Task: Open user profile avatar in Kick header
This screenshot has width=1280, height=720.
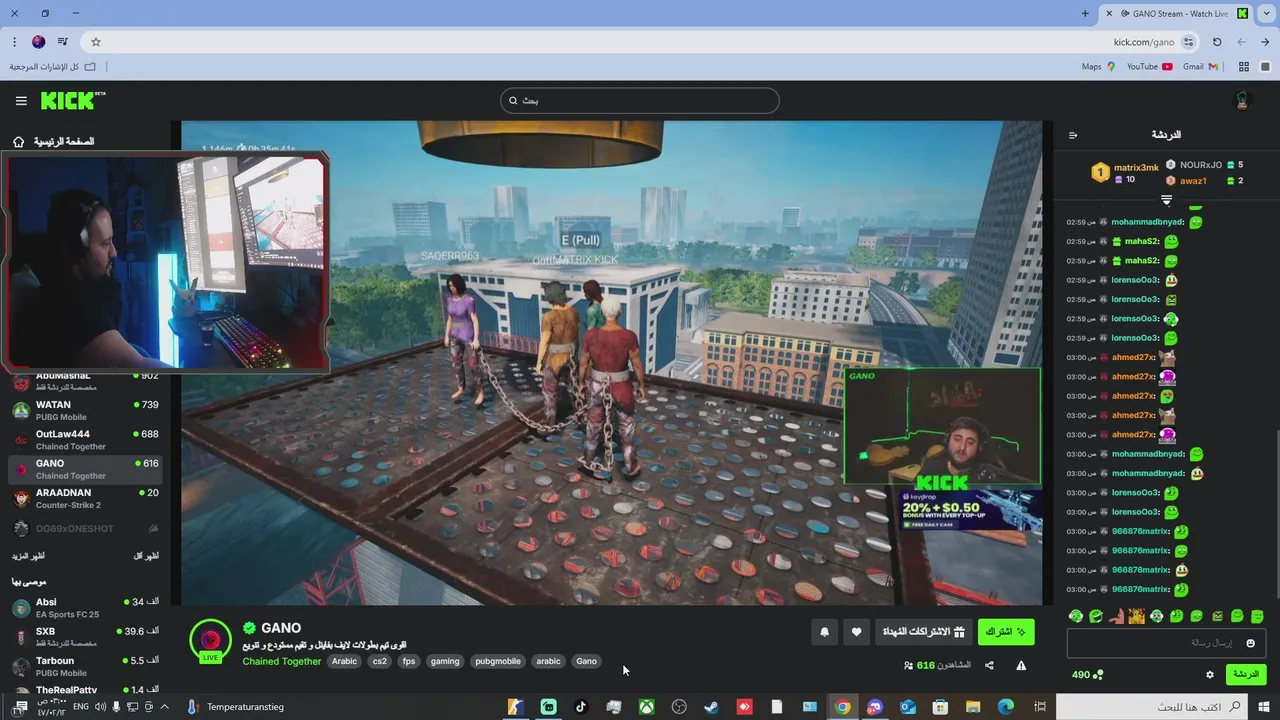Action: pos(1243,101)
